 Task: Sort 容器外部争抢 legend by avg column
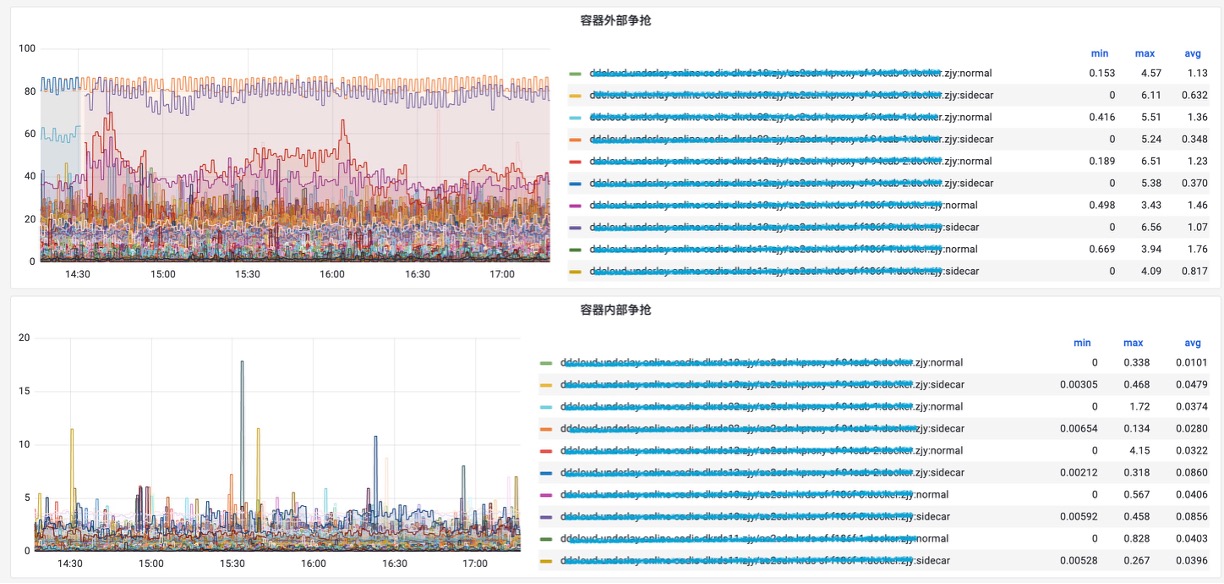tap(1192, 53)
